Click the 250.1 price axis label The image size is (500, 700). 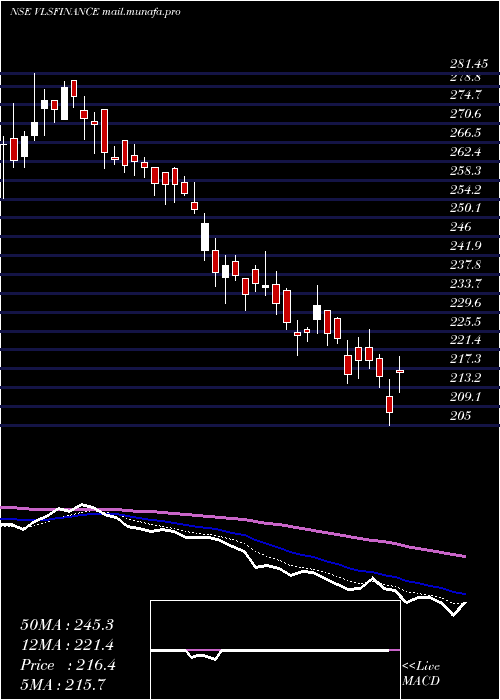(x=466, y=208)
